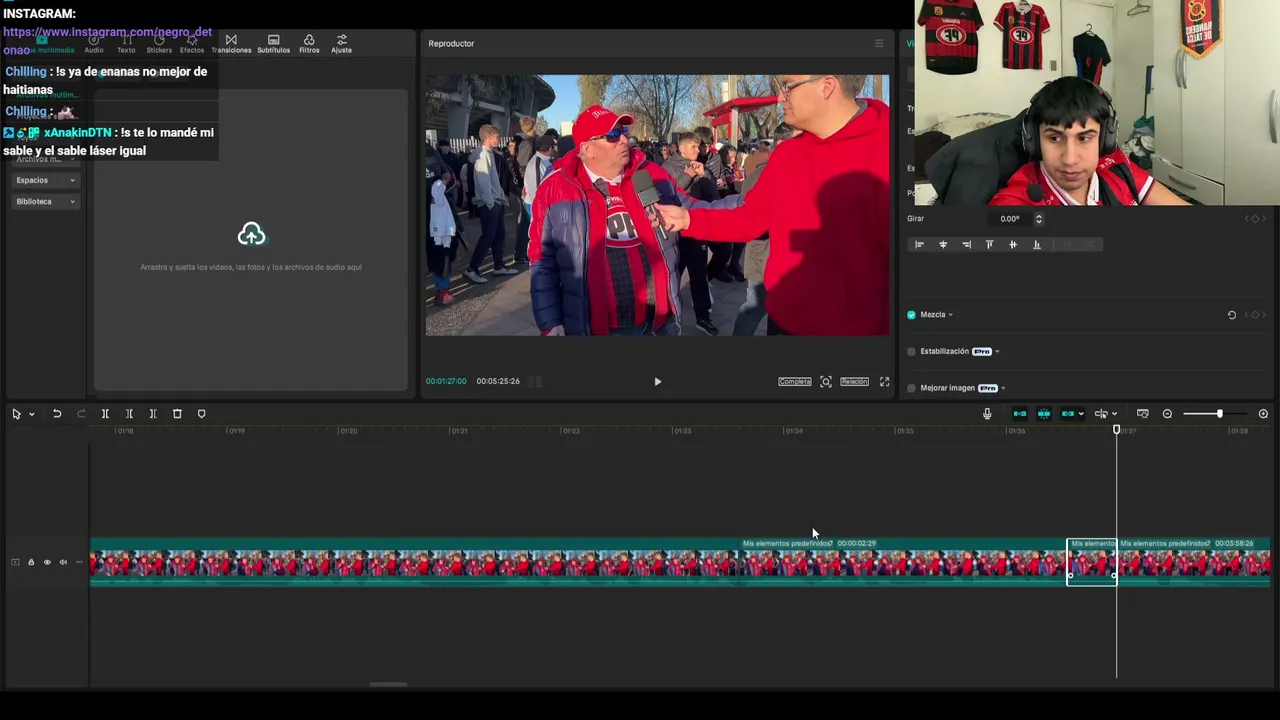This screenshot has width=1280, height=720.
Task: Mute the main video track
Action: 63,562
